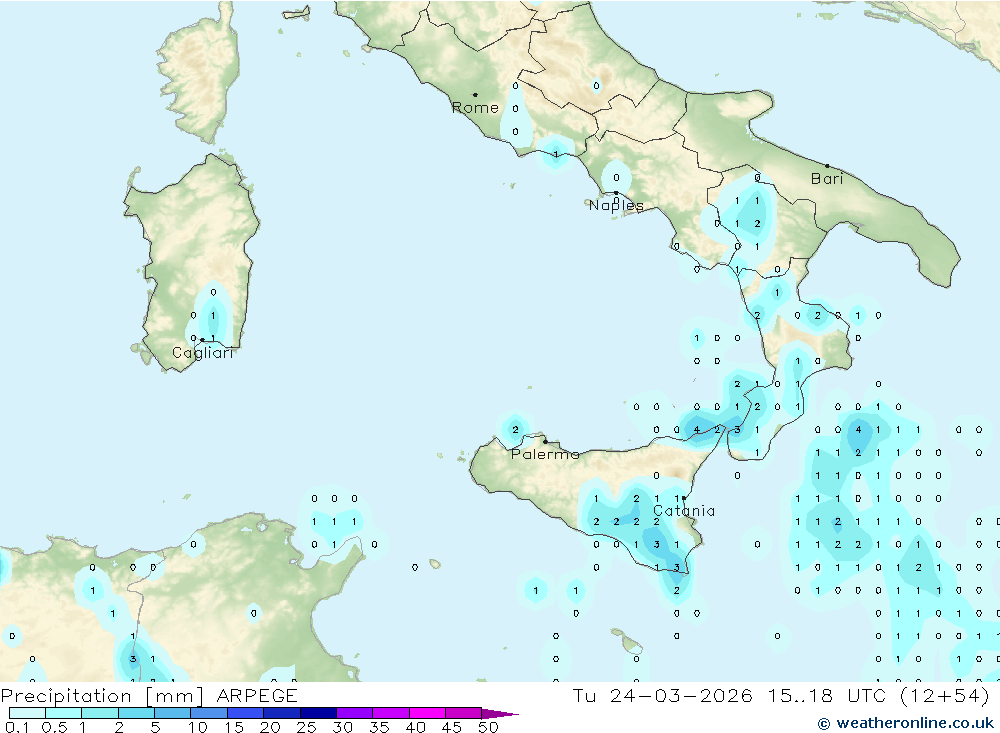Screen dimensions: 1000x733
Task: Click the date '24-03-2026' in the footer
Action: 681,695
